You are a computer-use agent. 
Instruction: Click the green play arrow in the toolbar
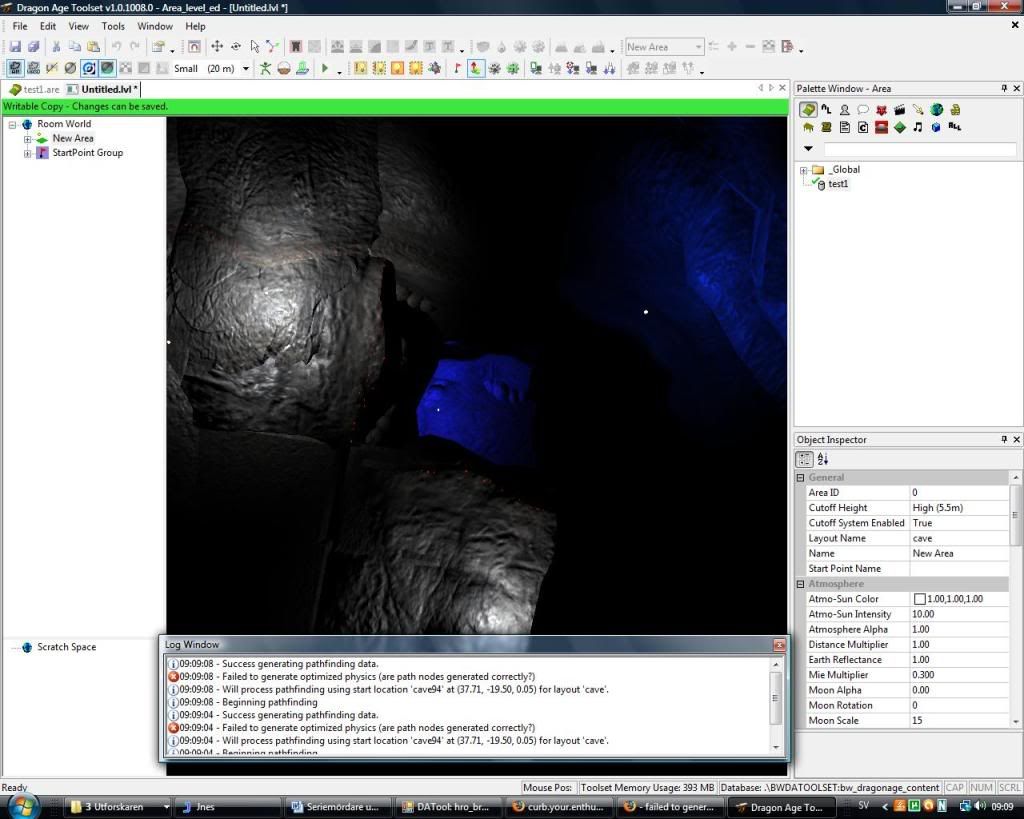point(325,68)
